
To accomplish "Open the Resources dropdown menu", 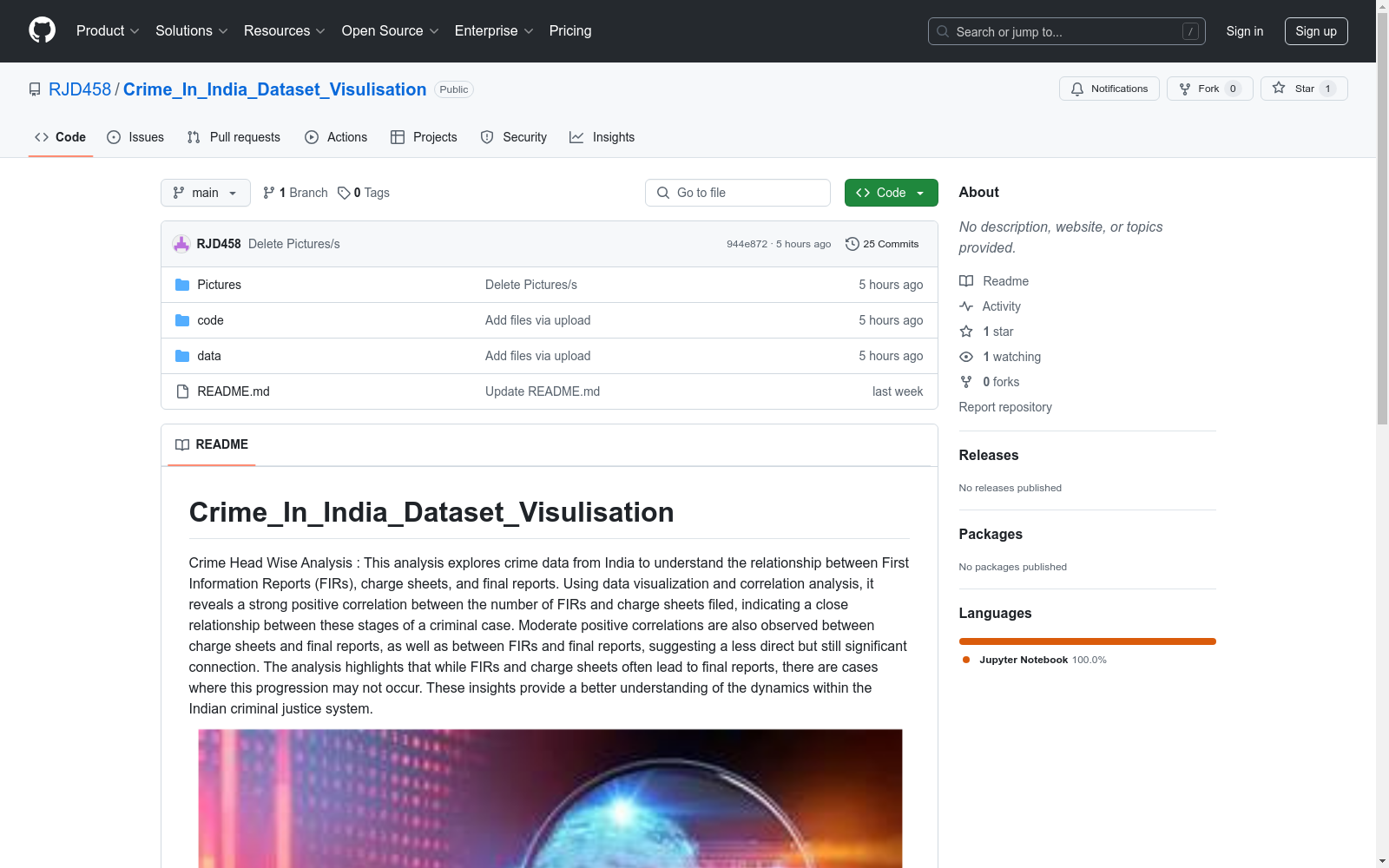I will tap(285, 30).
